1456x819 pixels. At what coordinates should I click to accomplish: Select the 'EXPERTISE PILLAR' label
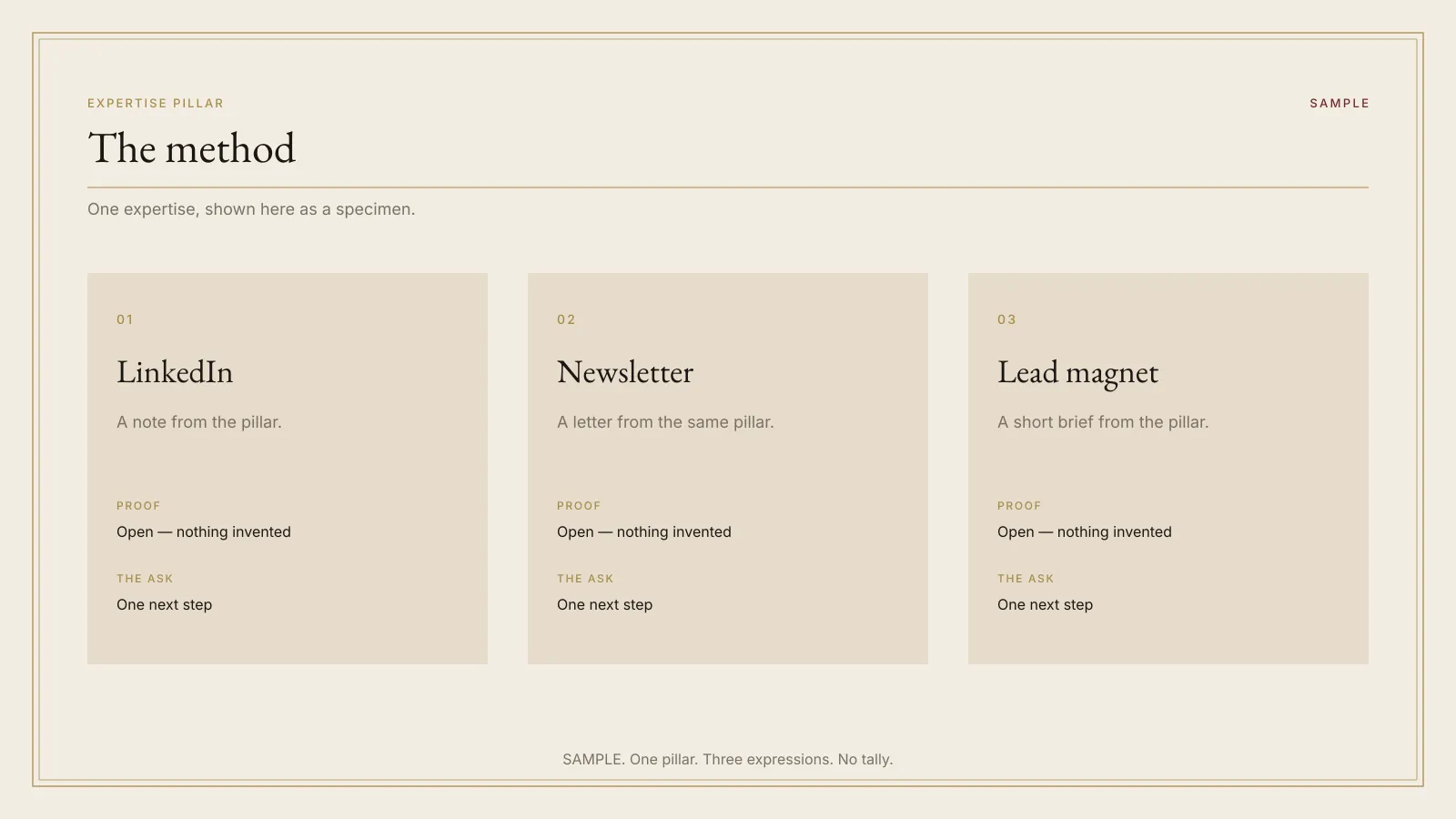(x=156, y=104)
